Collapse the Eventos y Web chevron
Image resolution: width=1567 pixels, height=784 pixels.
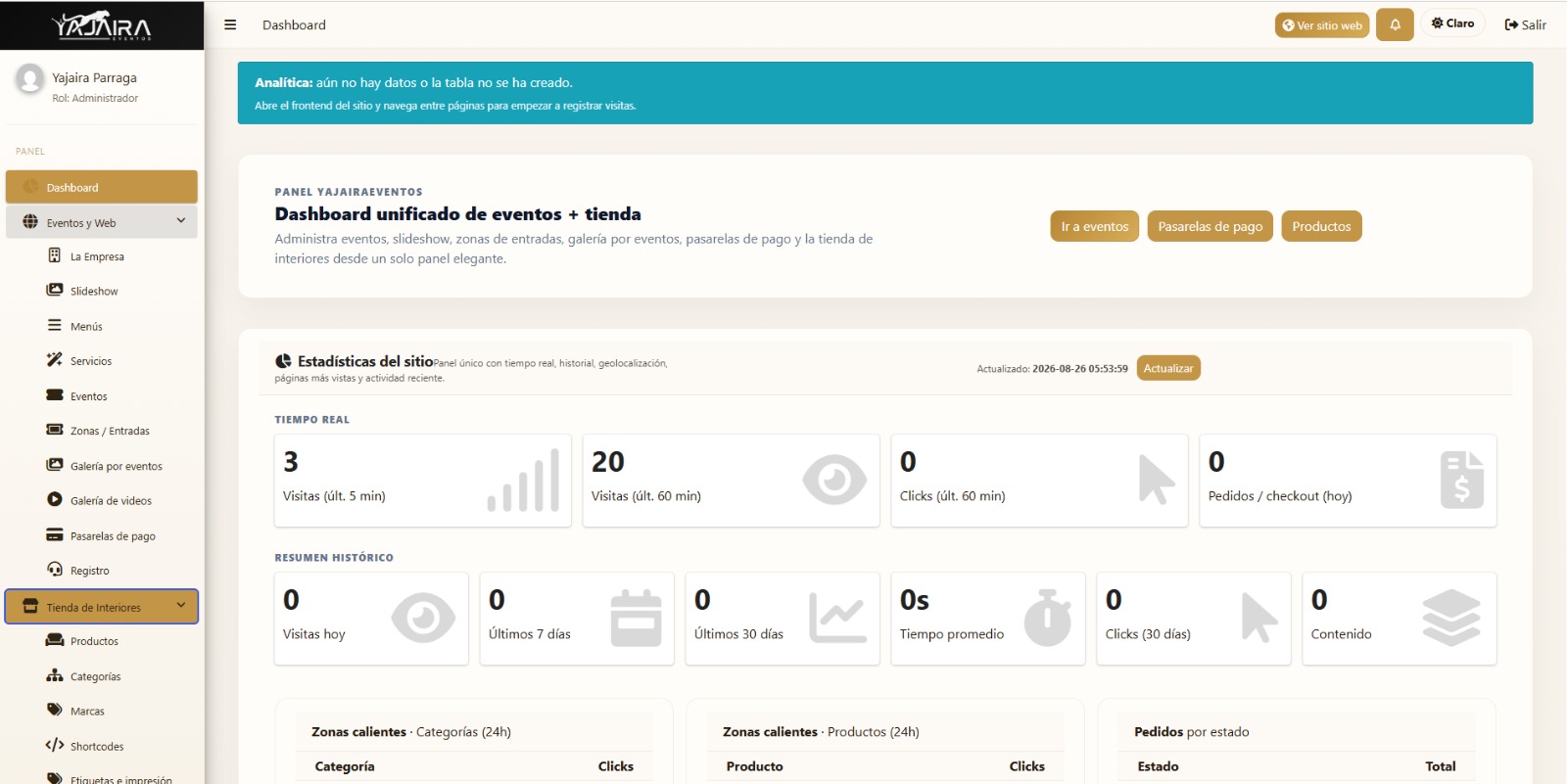pos(181,221)
